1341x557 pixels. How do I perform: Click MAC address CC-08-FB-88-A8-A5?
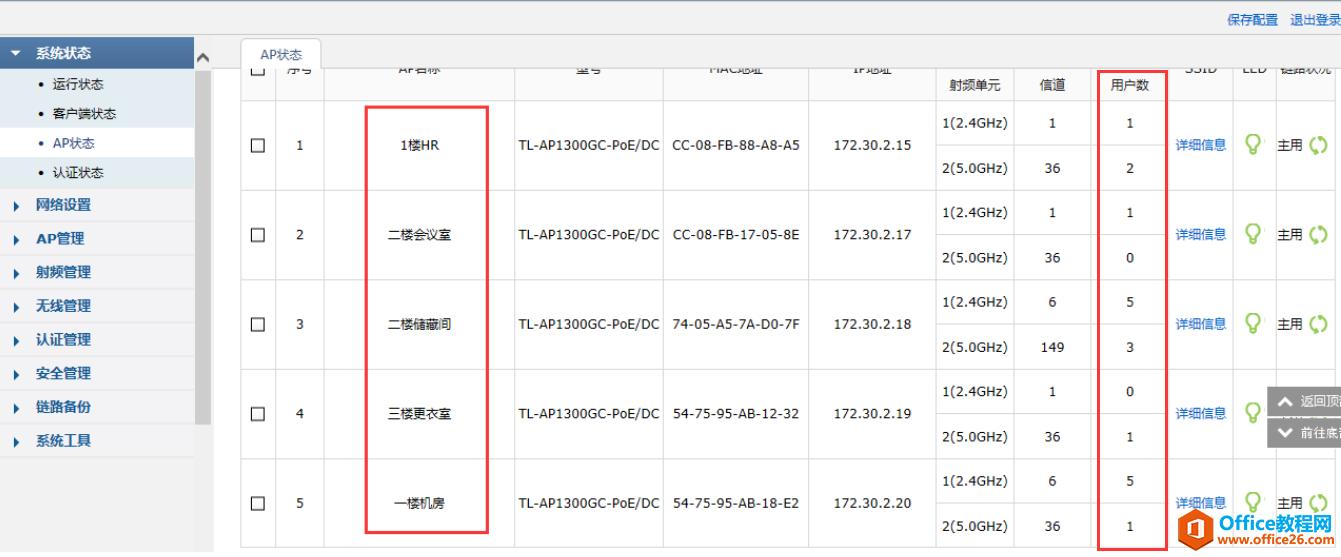(x=736, y=146)
